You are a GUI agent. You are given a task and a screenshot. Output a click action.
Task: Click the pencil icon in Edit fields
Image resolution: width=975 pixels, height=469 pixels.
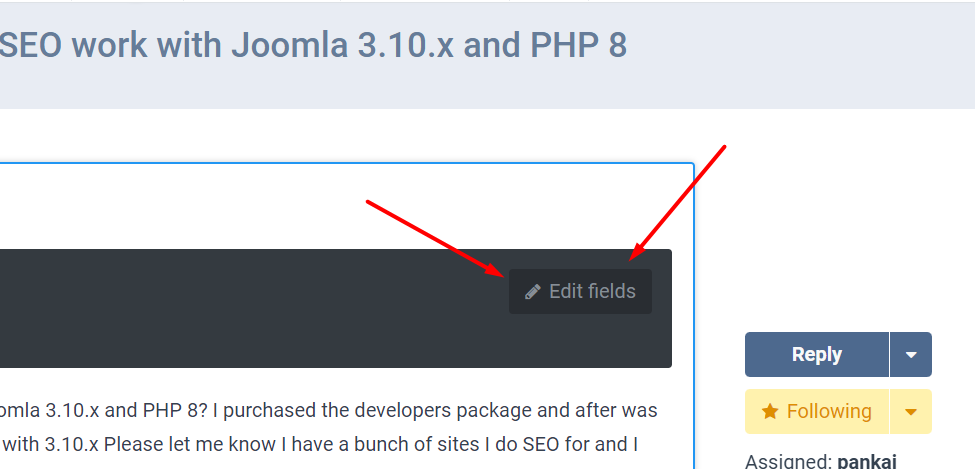(x=533, y=292)
